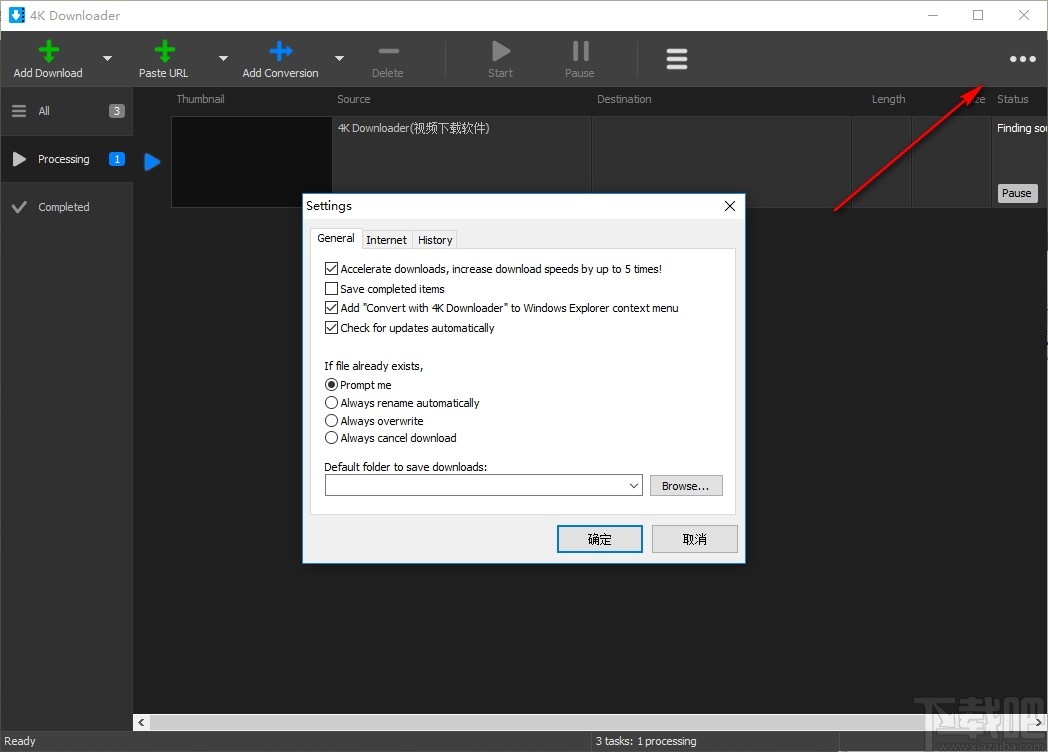Open the hamburger menu icon
The height and width of the screenshot is (752, 1048).
(676, 58)
